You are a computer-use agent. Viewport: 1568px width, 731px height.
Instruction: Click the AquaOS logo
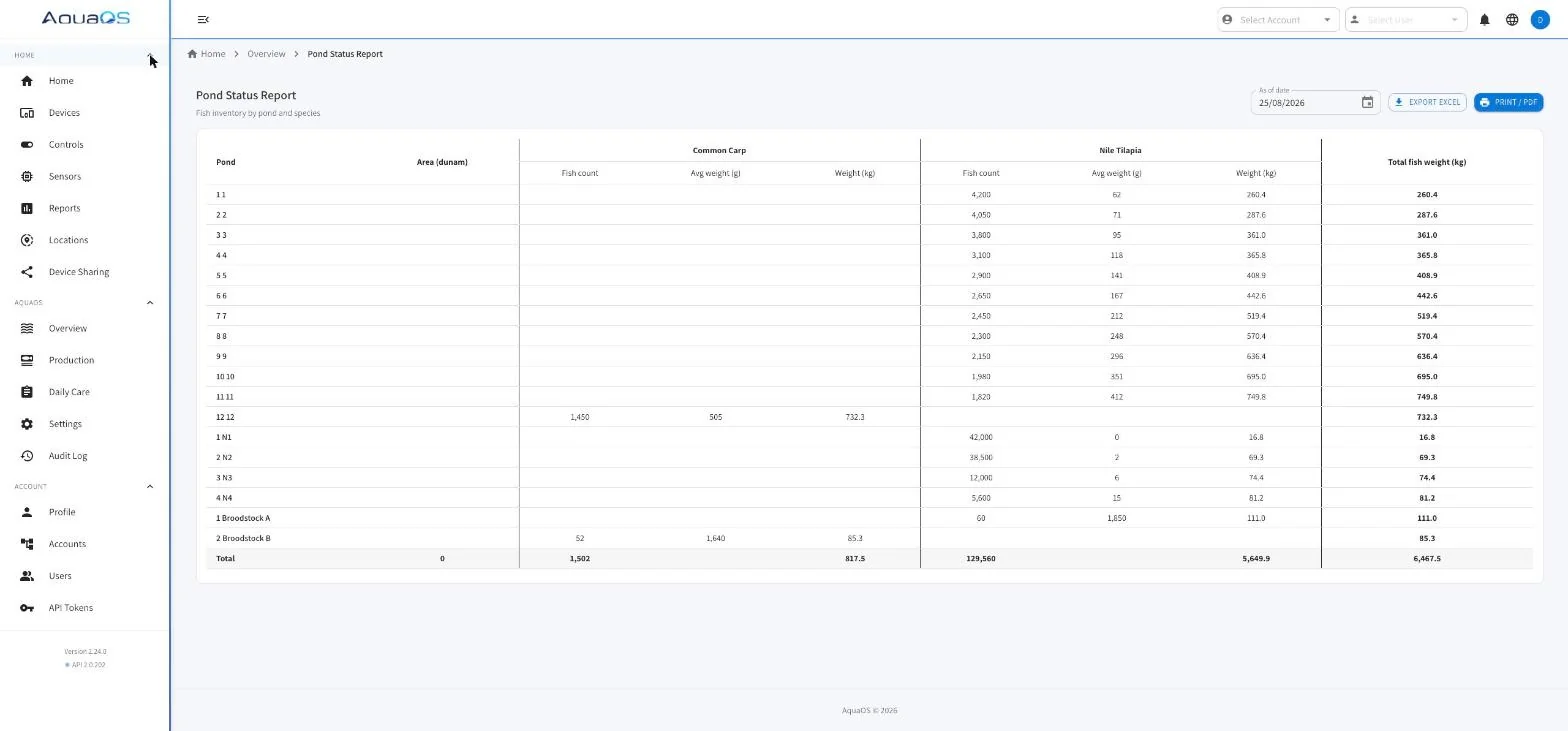[85, 18]
